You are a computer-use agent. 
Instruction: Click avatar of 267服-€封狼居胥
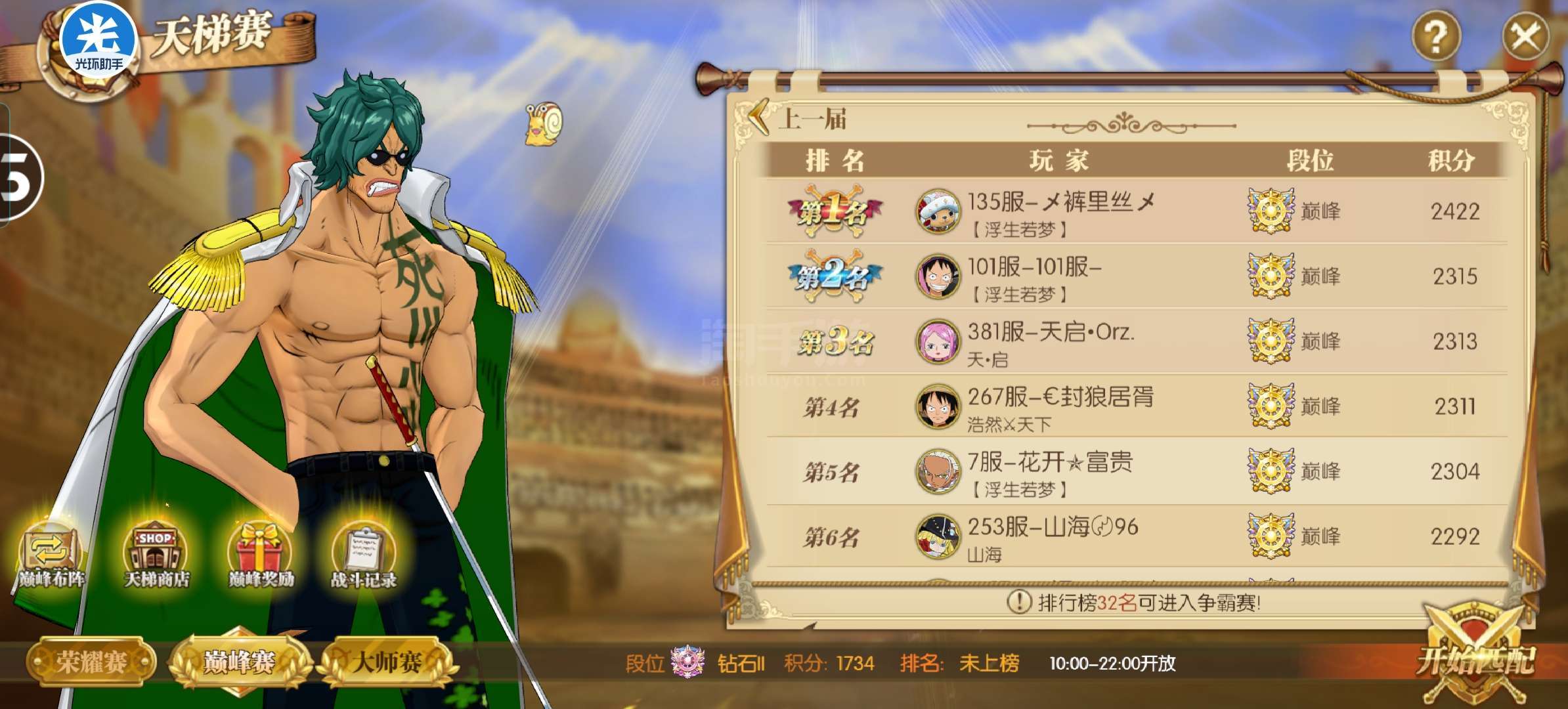pyautogui.click(x=938, y=406)
